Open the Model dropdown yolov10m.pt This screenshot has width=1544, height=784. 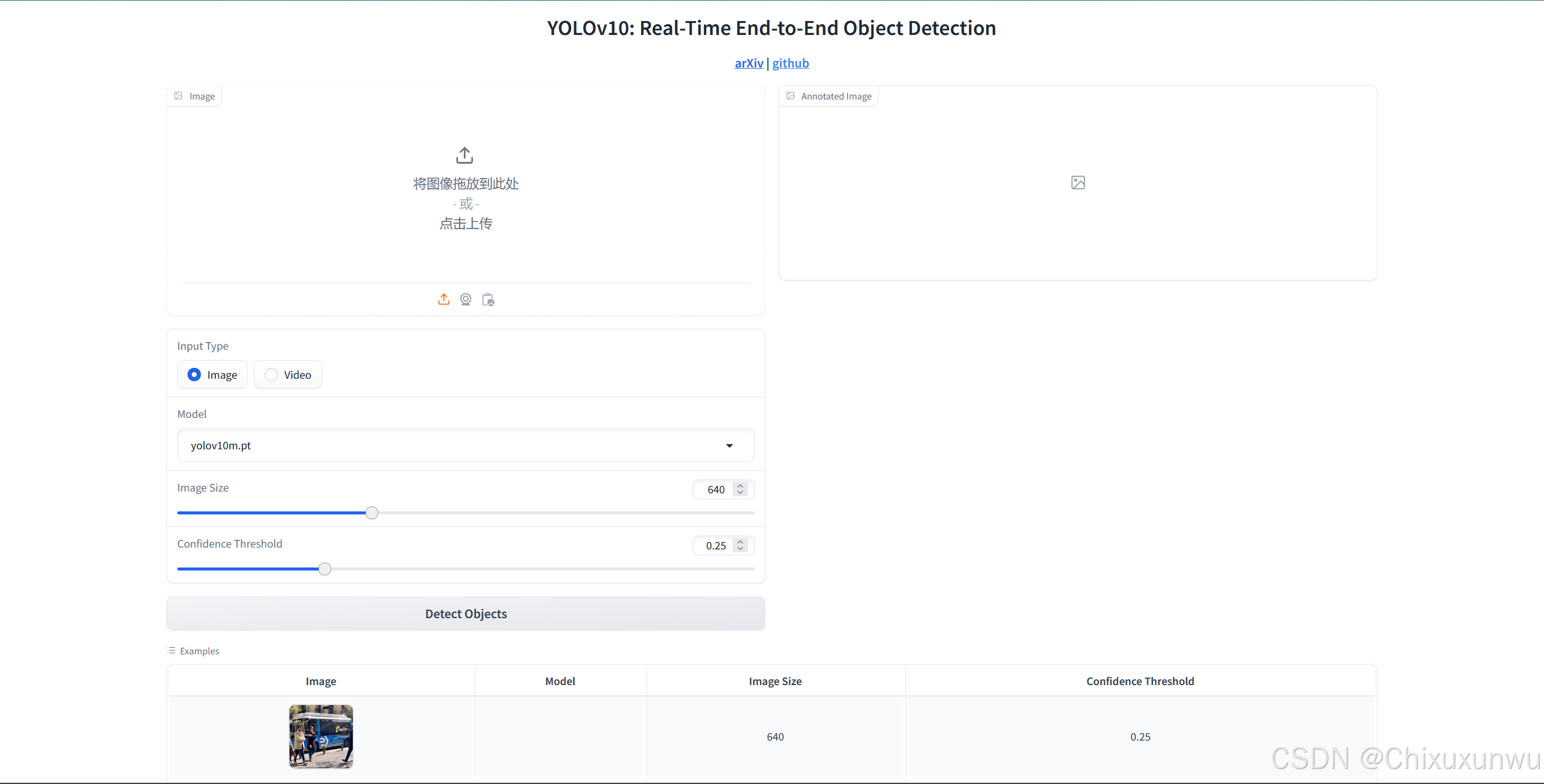tap(452, 445)
